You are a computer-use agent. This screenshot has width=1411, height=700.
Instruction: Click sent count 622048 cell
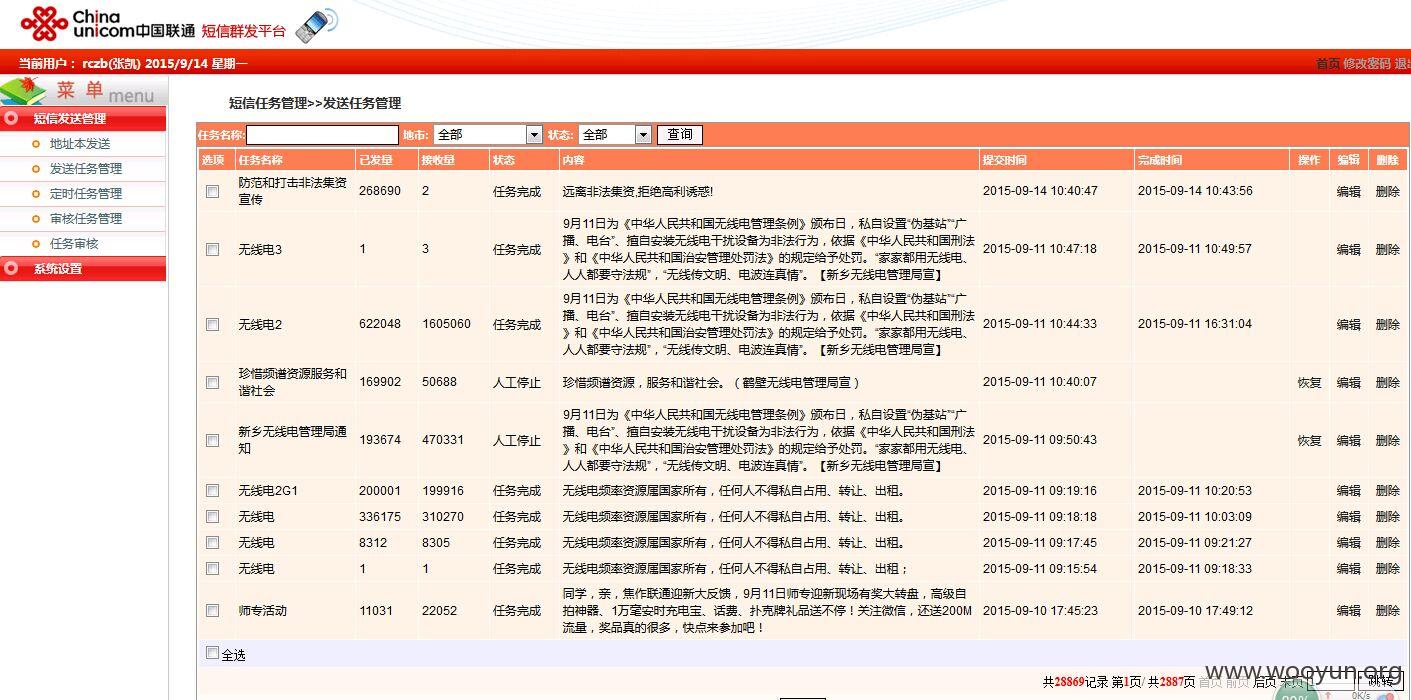(x=380, y=324)
